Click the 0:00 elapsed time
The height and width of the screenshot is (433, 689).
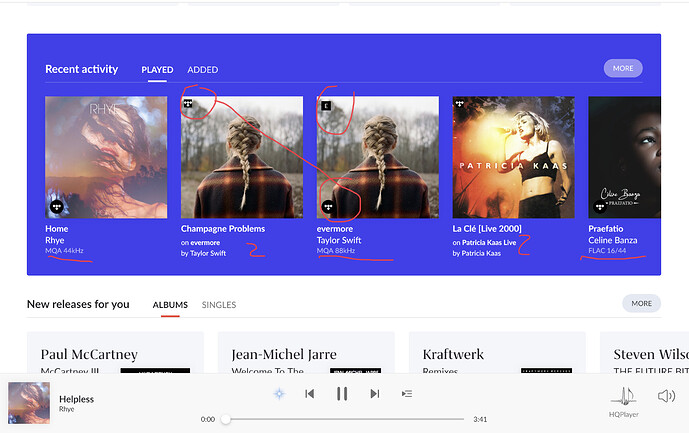(x=208, y=419)
